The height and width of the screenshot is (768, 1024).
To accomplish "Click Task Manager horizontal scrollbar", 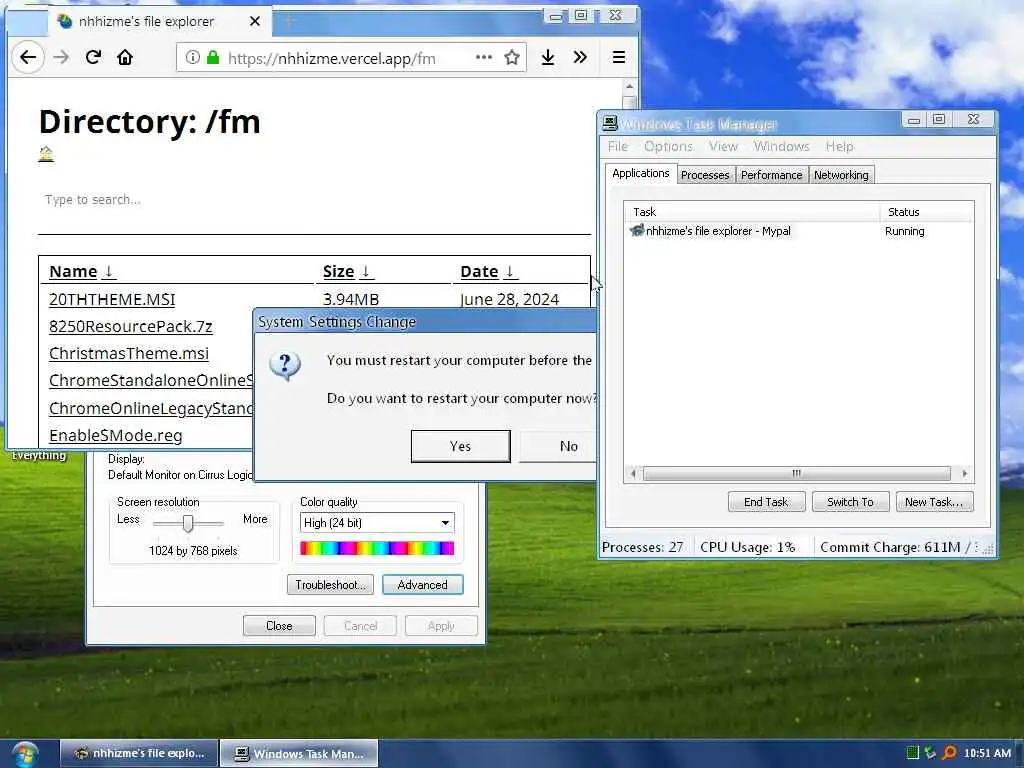I will pos(797,473).
